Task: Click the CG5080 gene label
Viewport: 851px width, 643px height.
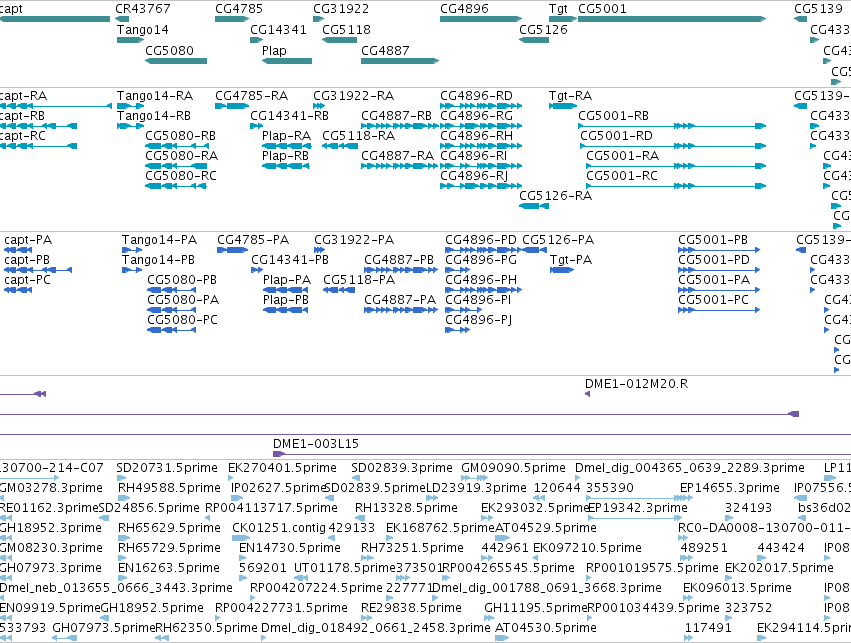Action: (x=169, y=50)
